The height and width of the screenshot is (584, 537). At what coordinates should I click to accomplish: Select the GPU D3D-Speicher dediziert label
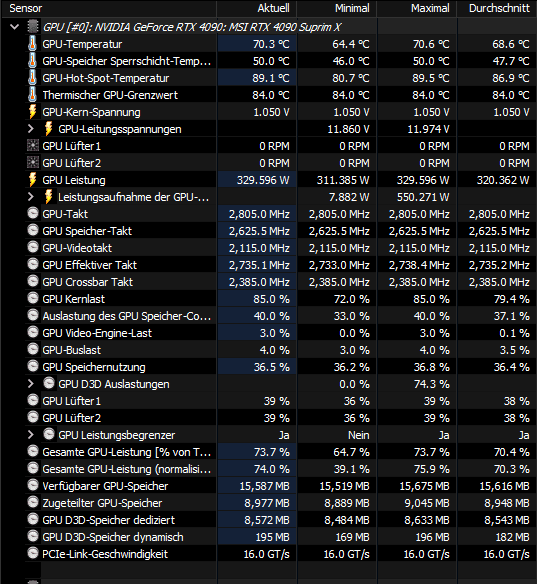coord(108,520)
